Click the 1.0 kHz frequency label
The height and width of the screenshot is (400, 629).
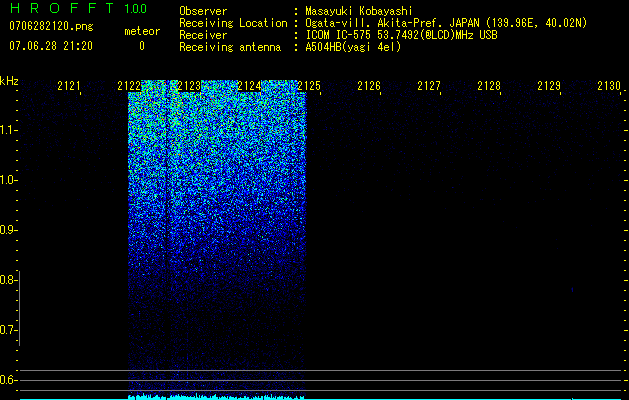coord(8,180)
